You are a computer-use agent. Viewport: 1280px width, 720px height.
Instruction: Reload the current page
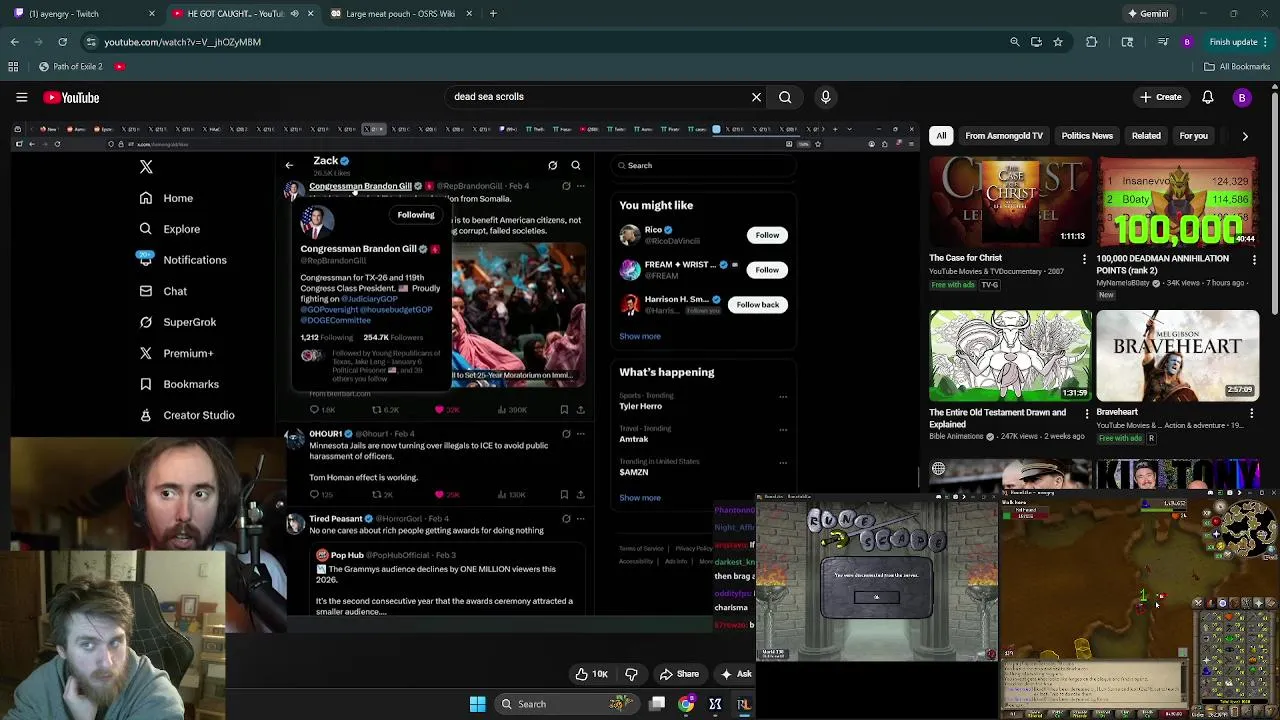pos(62,42)
